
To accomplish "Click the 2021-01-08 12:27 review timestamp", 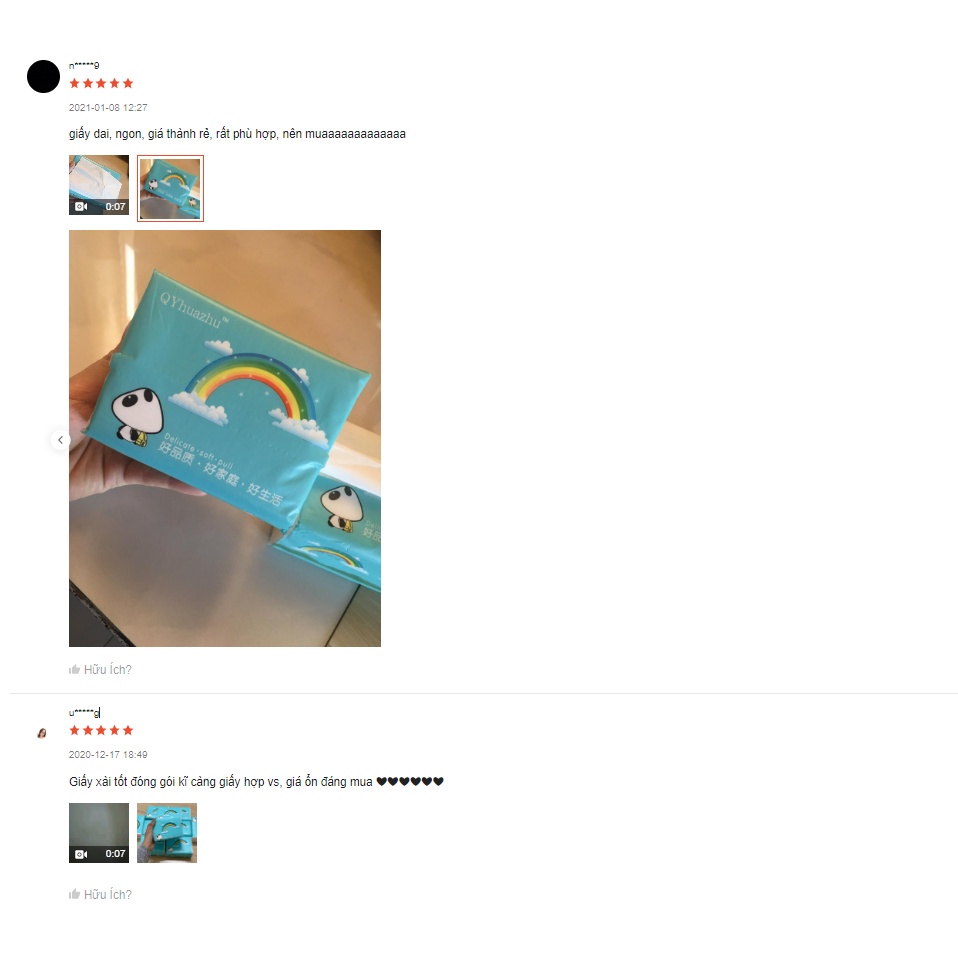I will [108, 108].
